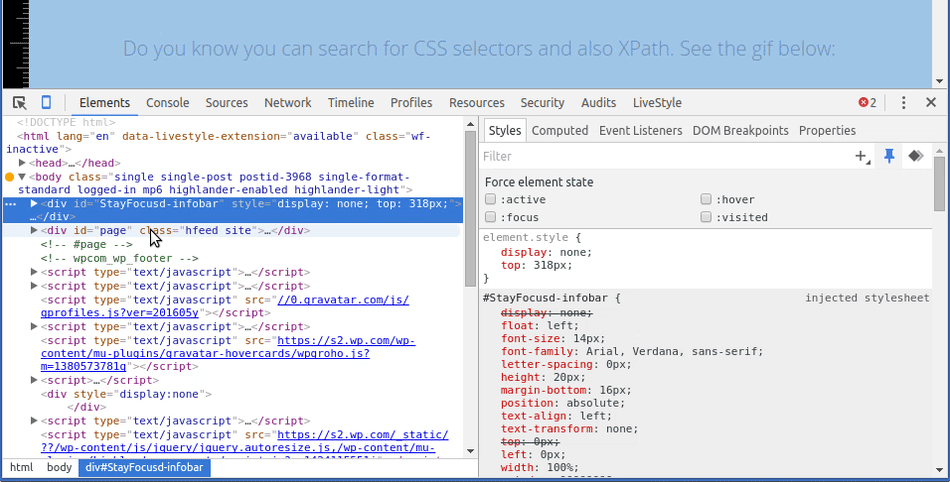Screen dimensions: 950x482
Task: Switch to the Console tab
Action: click(x=167, y=103)
